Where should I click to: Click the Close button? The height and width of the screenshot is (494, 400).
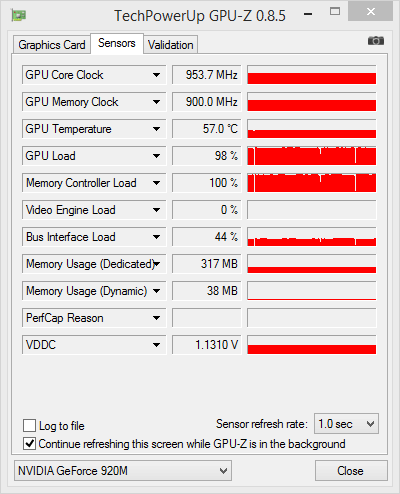tap(351, 471)
